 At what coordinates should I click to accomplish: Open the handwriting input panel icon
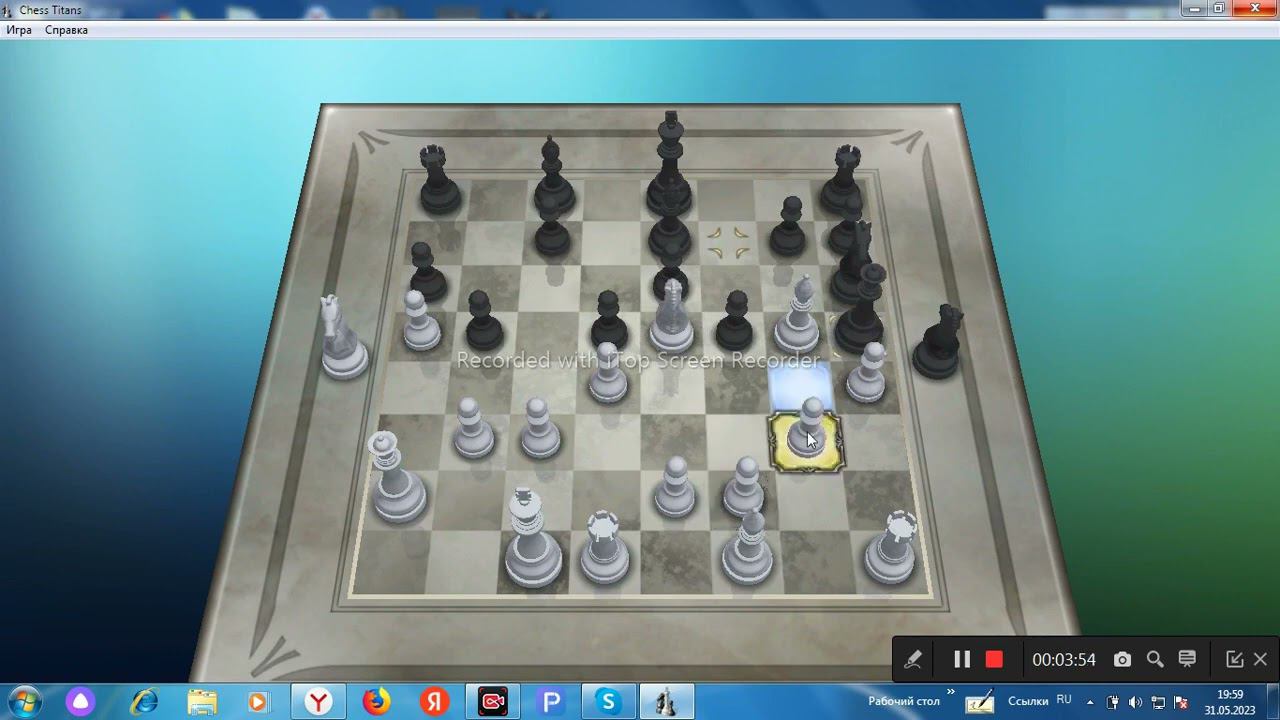[x=979, y=702]
